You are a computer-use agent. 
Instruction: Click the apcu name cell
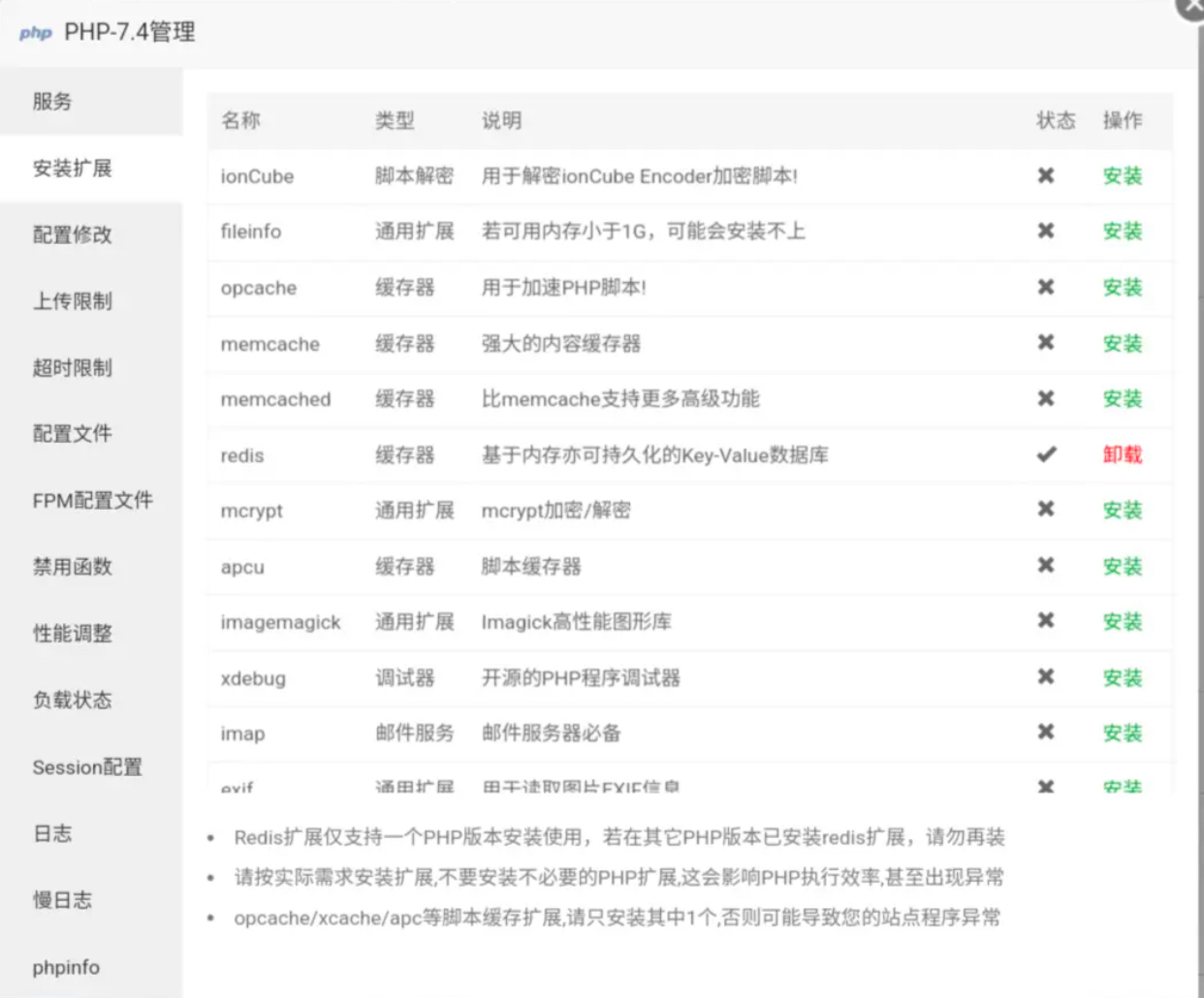[x=242, y=567]
